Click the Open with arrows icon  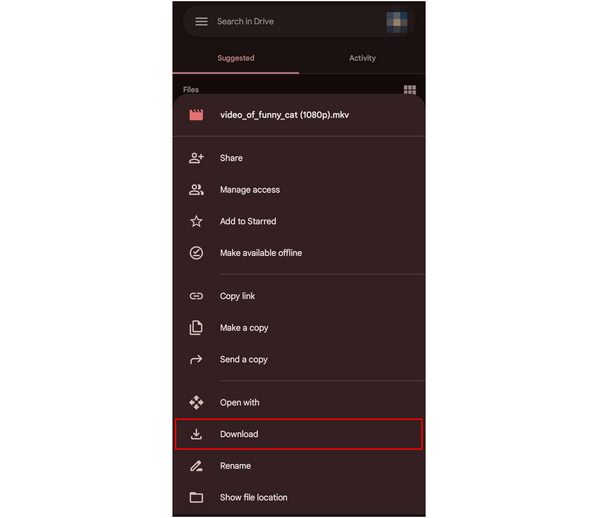[196, 402]
